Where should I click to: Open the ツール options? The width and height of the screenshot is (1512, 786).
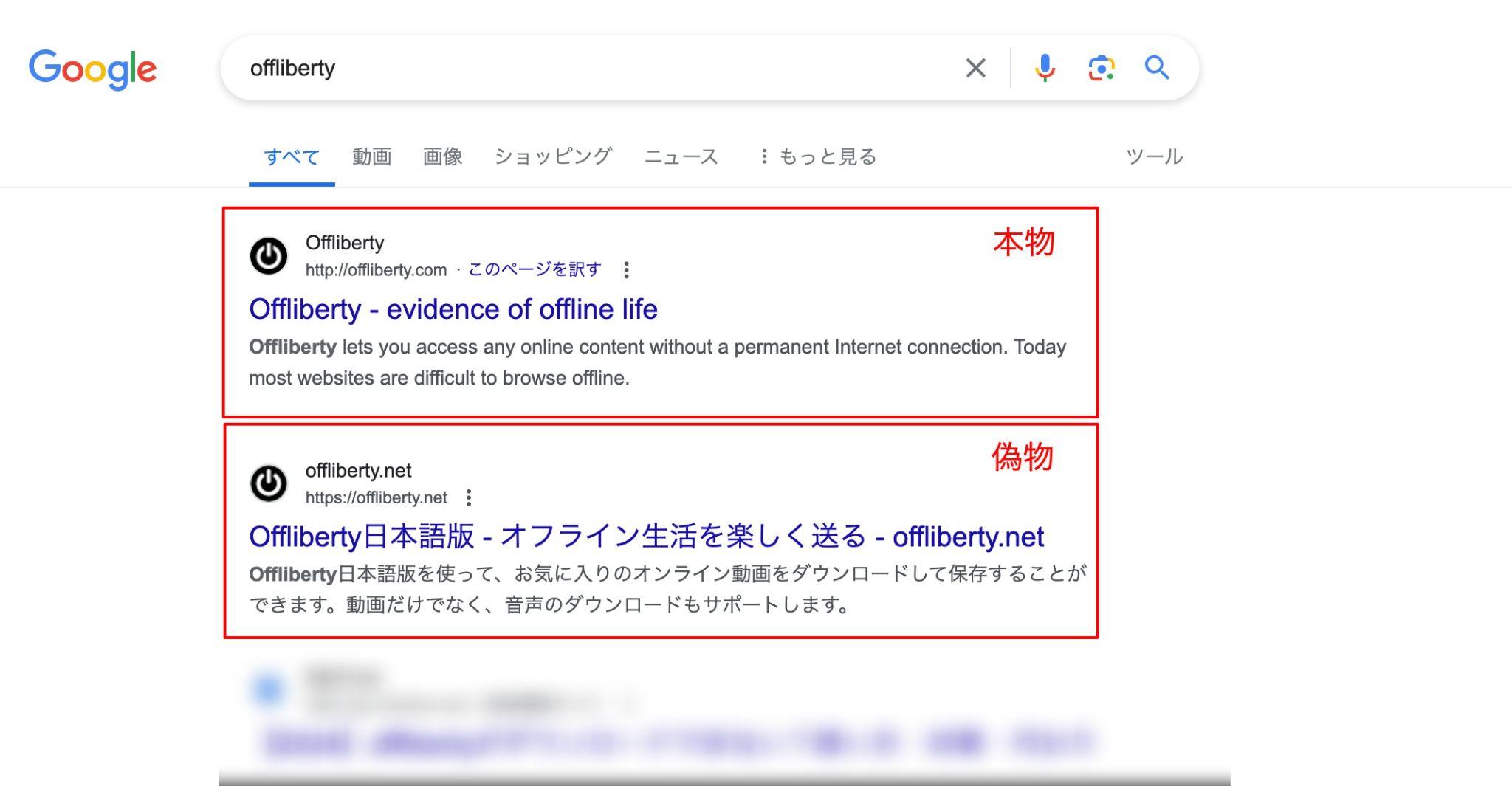click(1154, 156)
